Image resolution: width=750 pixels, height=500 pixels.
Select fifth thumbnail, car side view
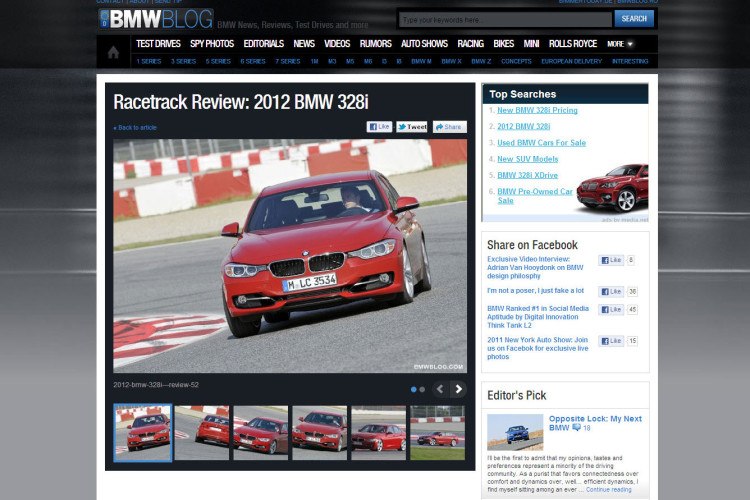[x=378, y=433]
